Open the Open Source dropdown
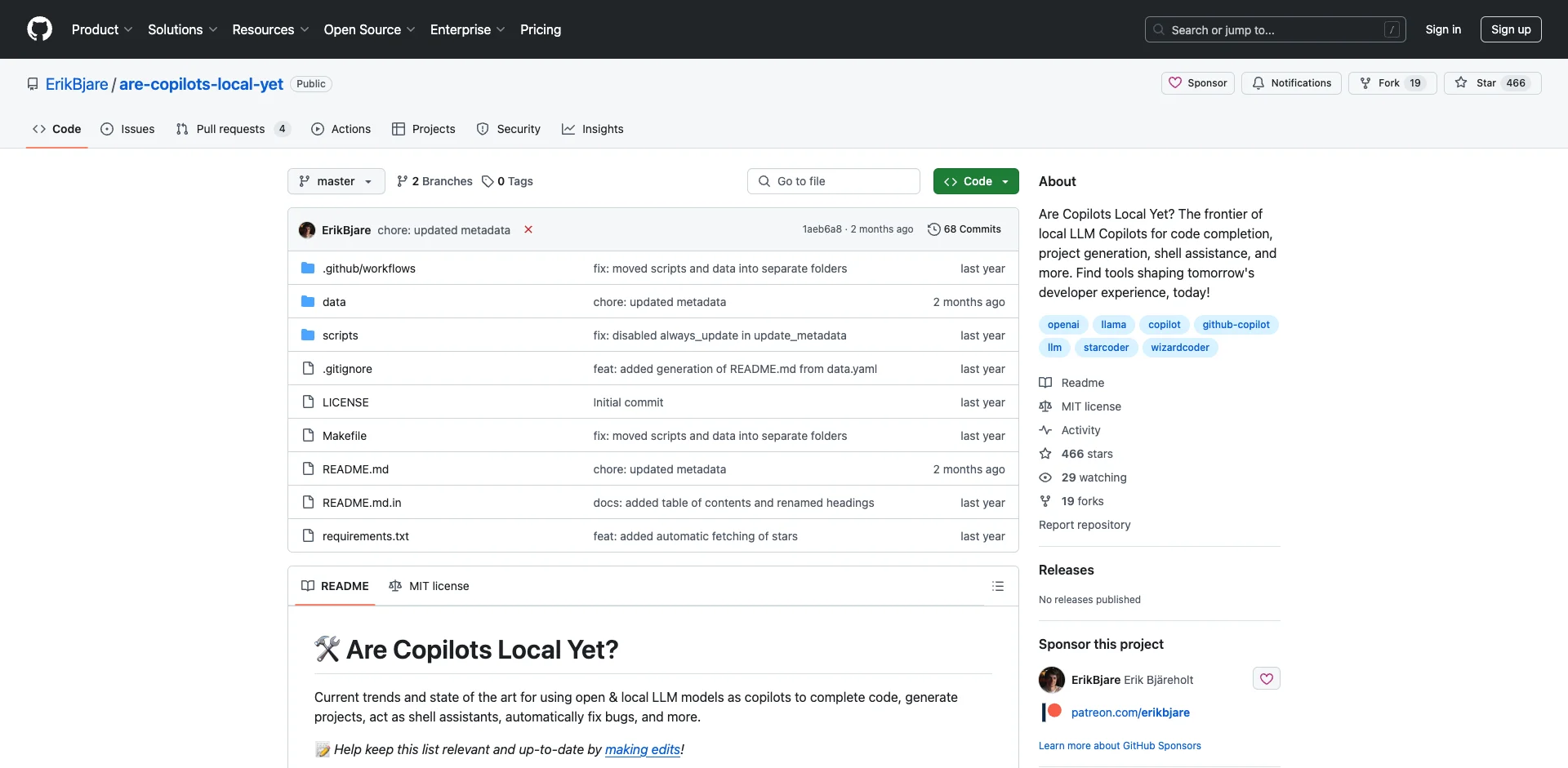Viewport: 1568px width, 768px height. click(x=369, y=29)
